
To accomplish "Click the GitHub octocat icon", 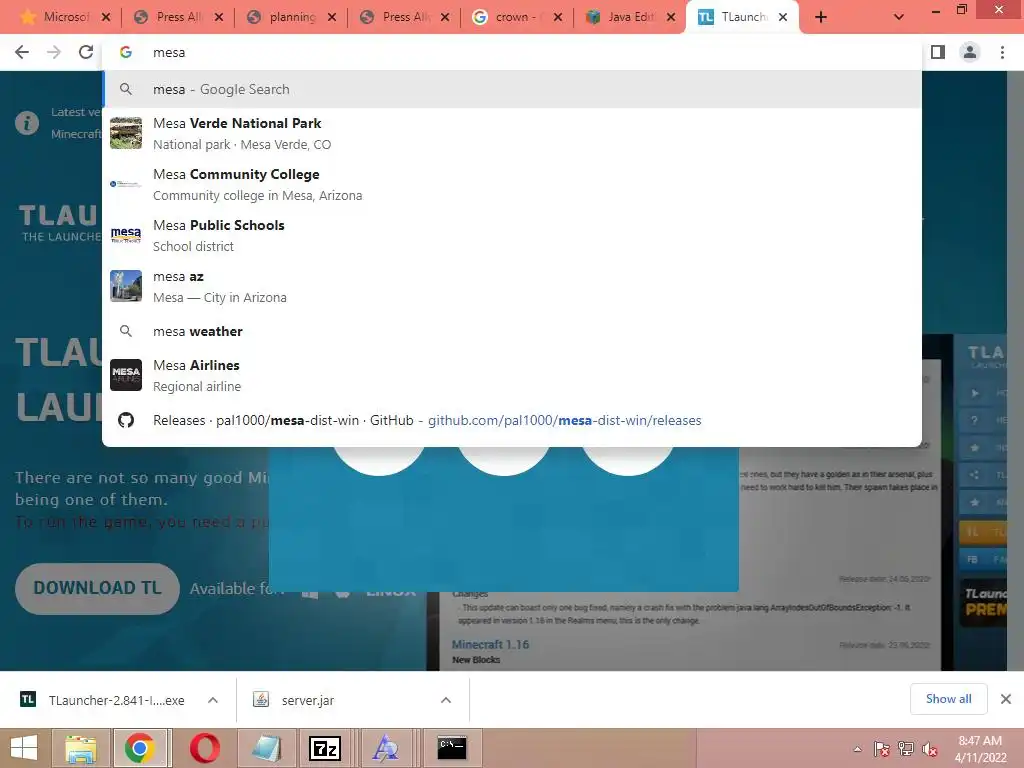I will point(126,420).
